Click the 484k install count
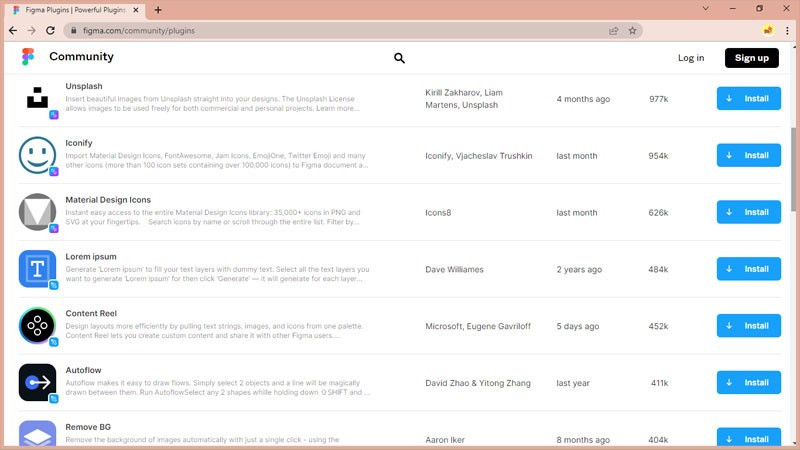 pos(658,269)
